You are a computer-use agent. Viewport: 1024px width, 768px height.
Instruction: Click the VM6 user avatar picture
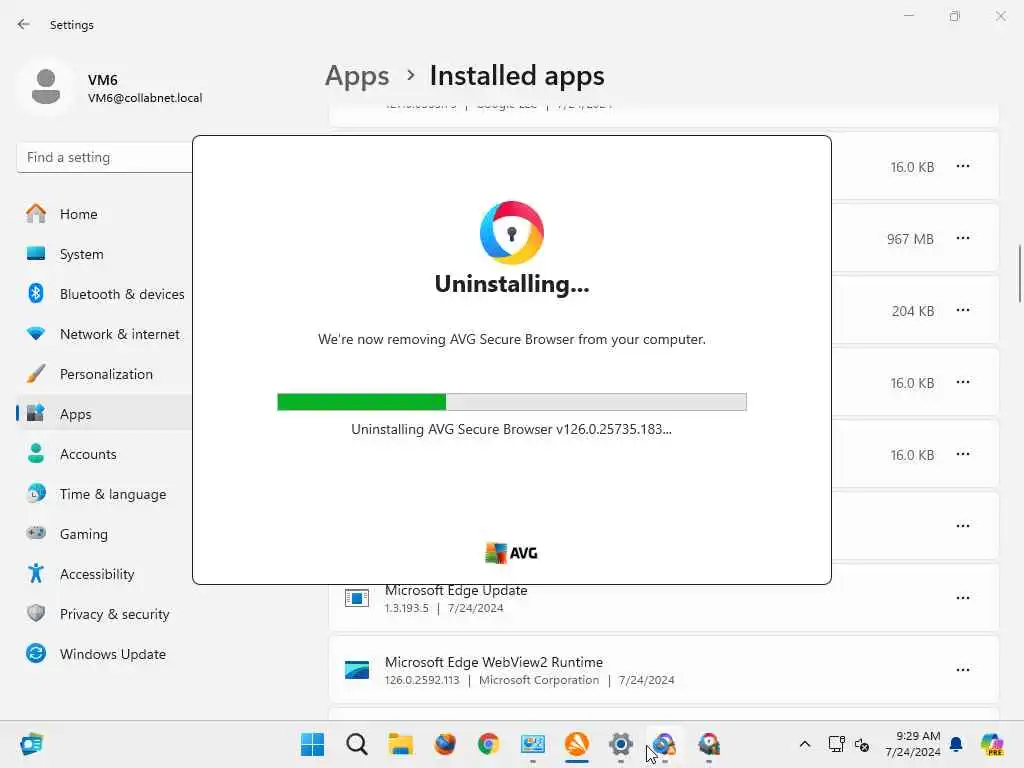[x=46, y=87]
